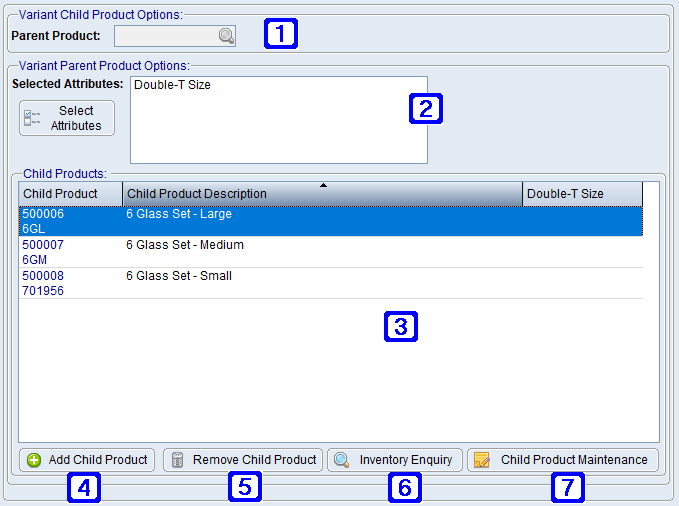Image resolution: width=679 pixels, height=506 pixels.
Task: Select child product 500007
Action: coord(43,245)
